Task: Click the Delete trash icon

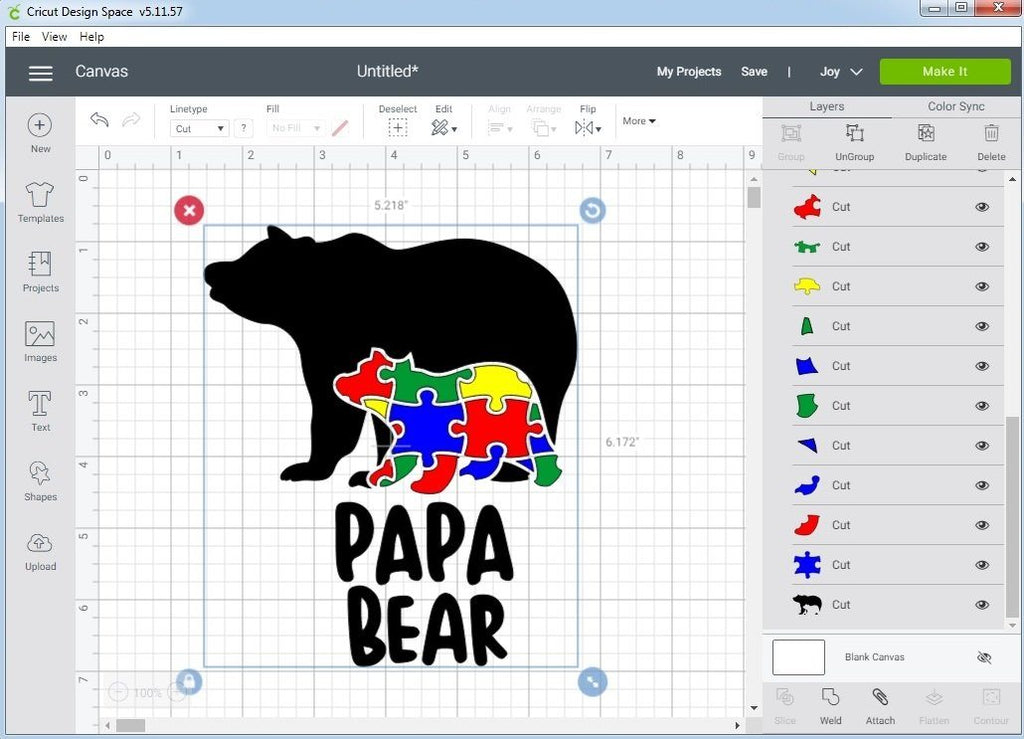Action: [991, 133]
